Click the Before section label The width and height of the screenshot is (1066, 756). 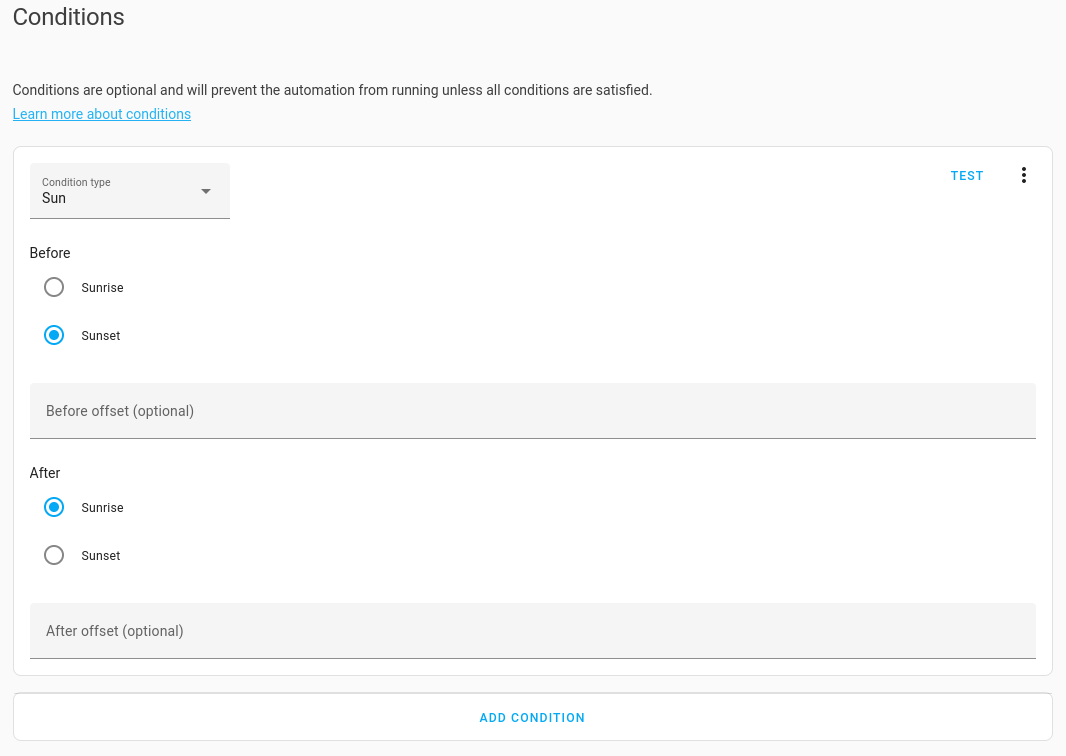tap(50, 253)
